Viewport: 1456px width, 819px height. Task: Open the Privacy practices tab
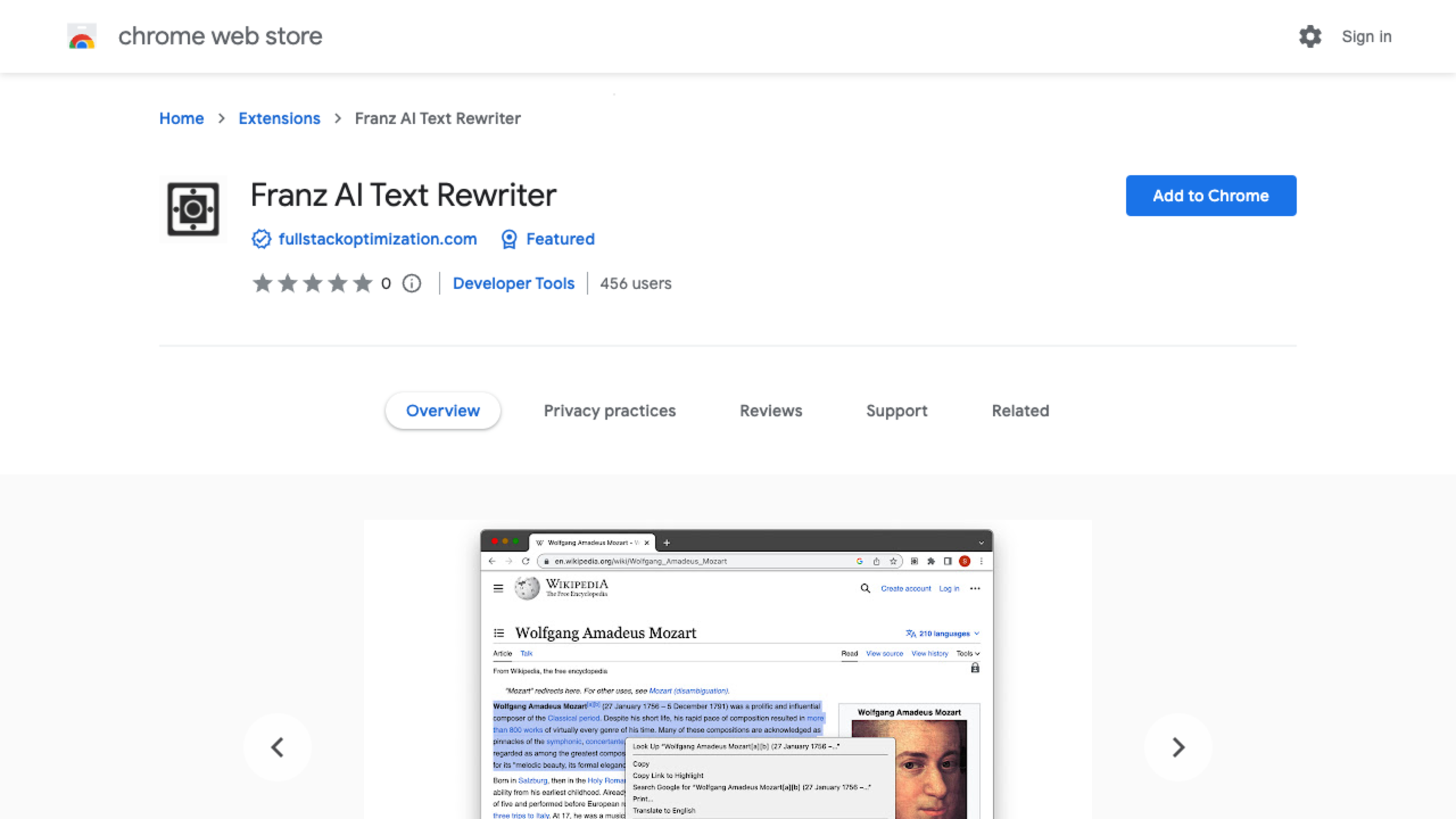point(609,411)
